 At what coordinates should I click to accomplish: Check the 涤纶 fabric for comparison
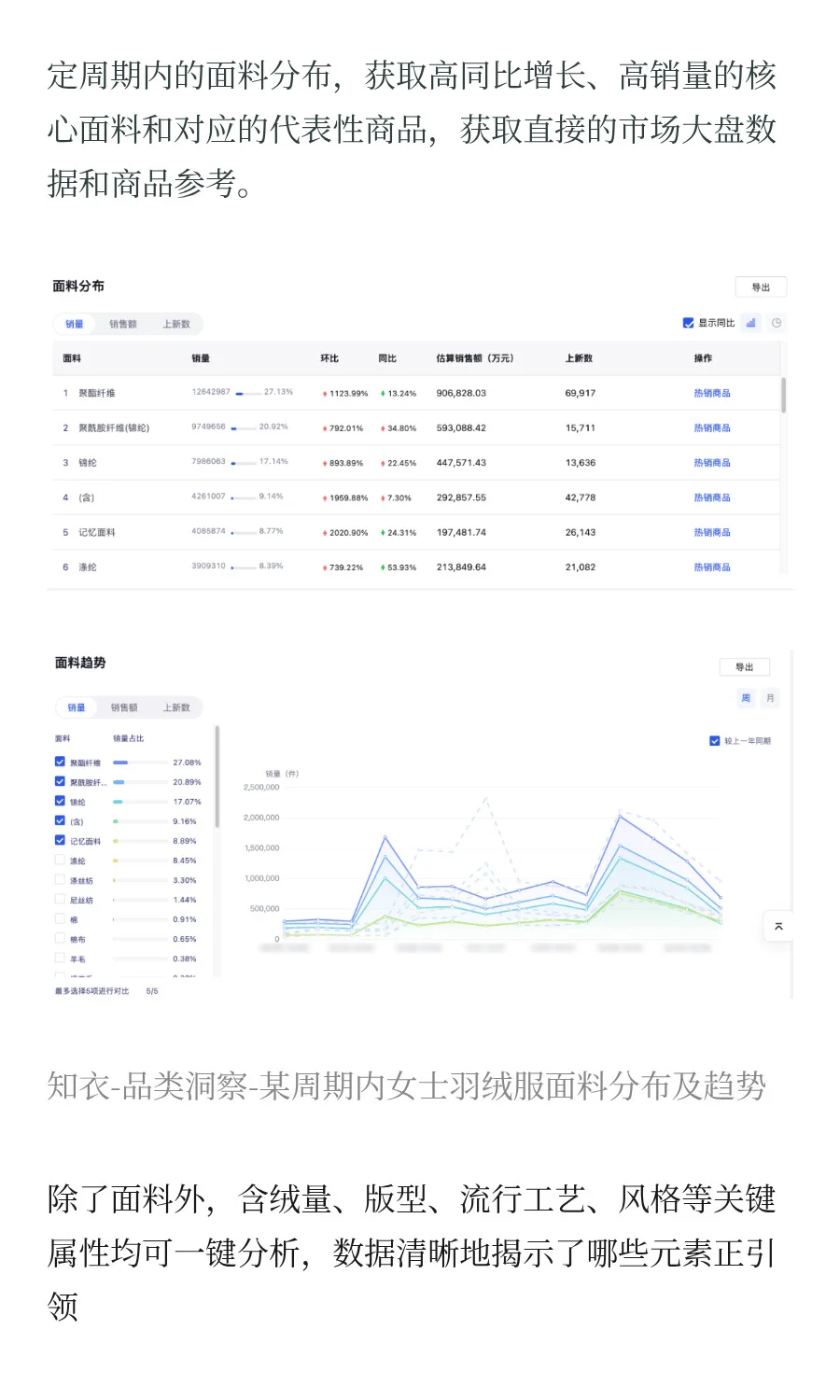point(60,860)
